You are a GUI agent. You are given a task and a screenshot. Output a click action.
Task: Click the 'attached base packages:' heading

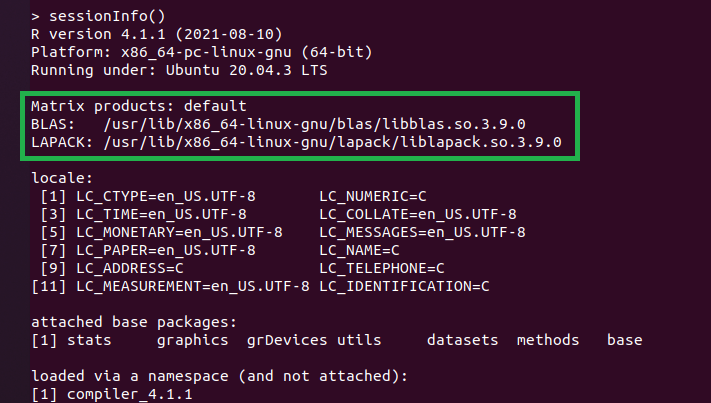pyautogui.click(x=135, y=322)
